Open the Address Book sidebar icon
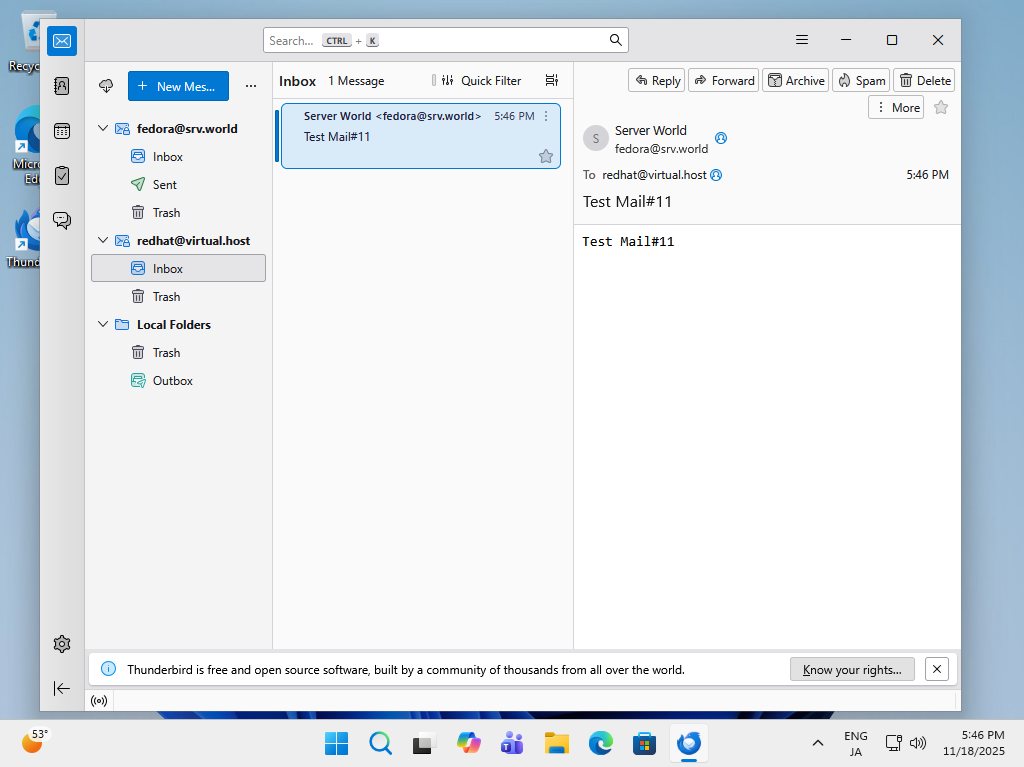Viewport: 1024px width, 767px height. 62,86
